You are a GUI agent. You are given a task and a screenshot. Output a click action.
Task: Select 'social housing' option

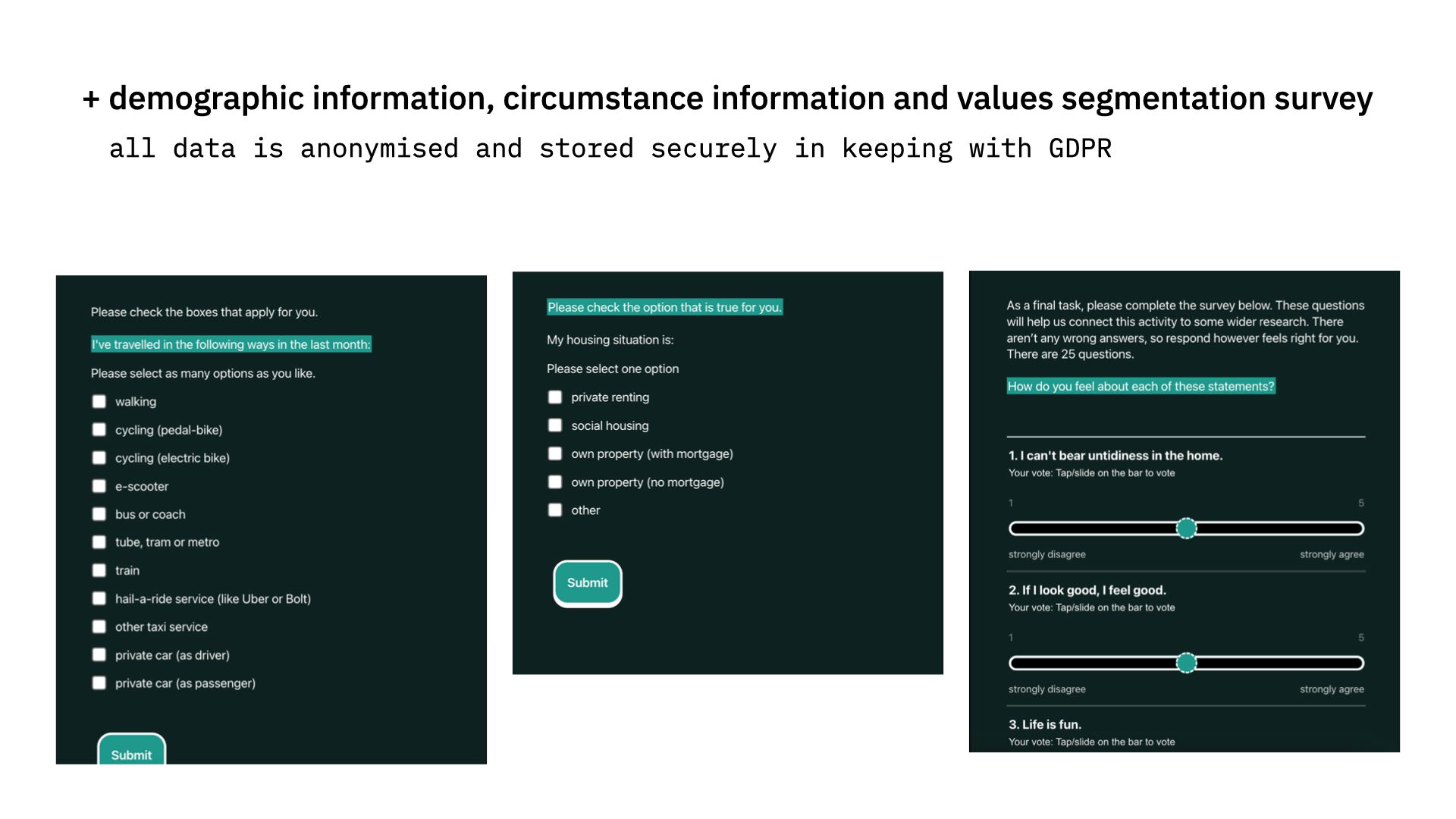(x=555, y=425)
